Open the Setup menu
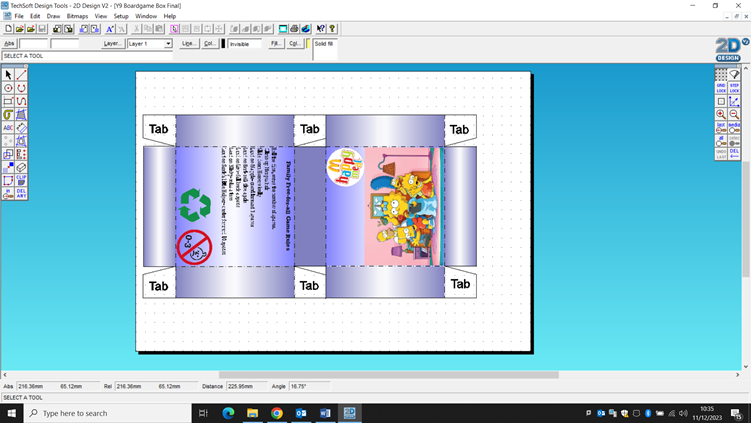This screenshot has width=751, height=423. click(x=121, y=16)
